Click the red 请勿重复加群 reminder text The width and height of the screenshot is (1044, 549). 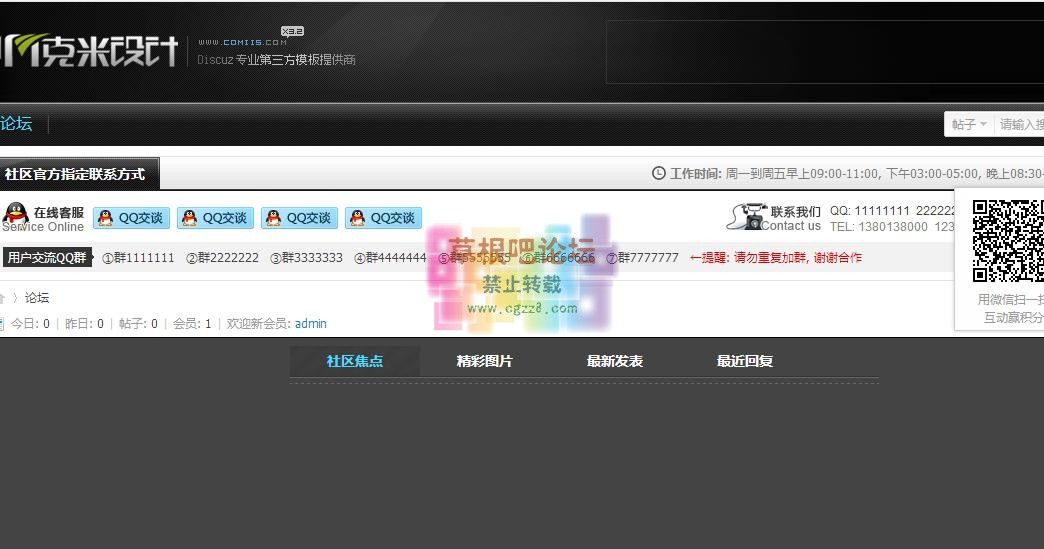click(x=776, y=258)
